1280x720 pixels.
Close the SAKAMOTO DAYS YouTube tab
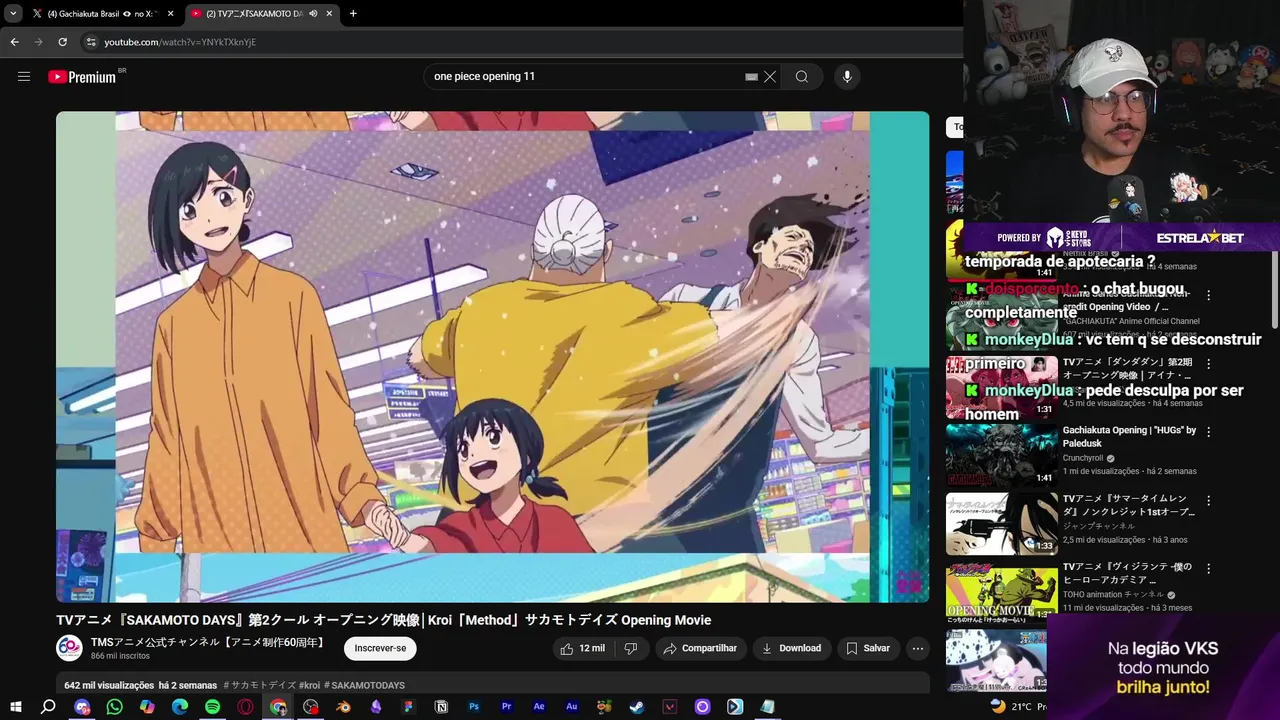click(329, 14)
